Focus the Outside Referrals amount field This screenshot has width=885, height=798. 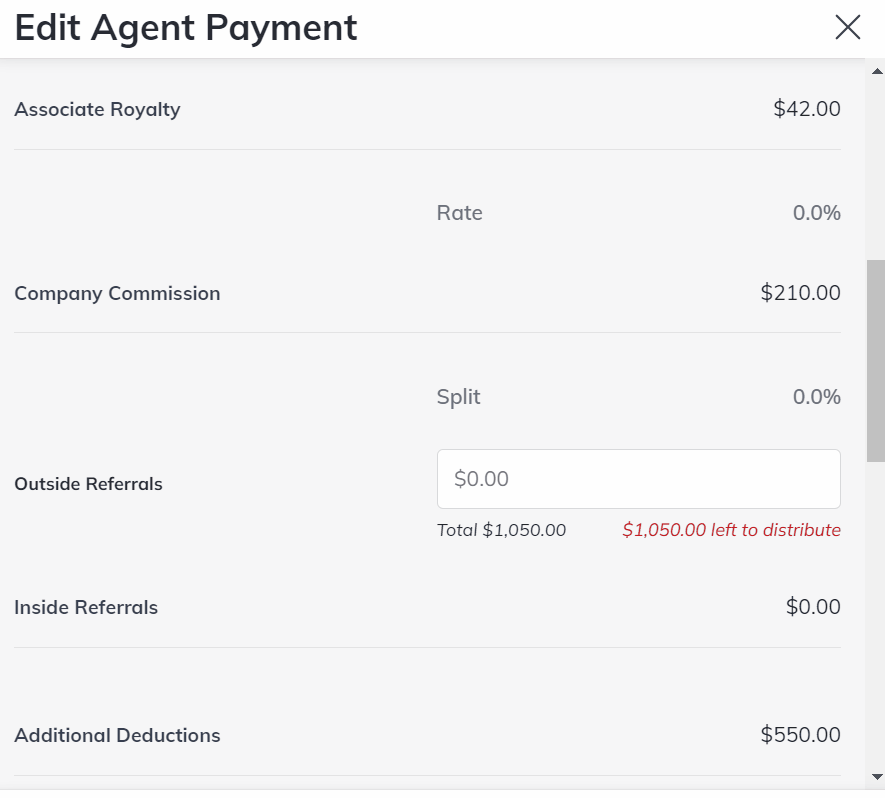click(x=638, y=479)
